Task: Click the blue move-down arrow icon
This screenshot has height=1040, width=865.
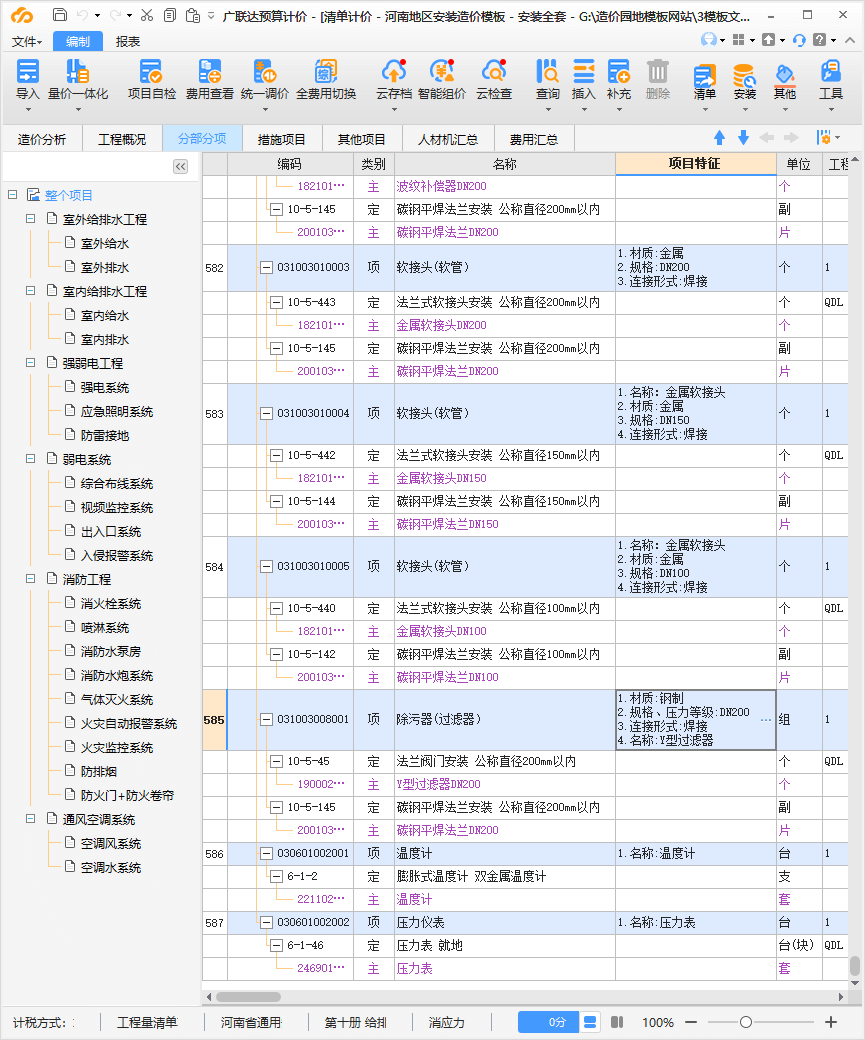Action: pos(743,138)
